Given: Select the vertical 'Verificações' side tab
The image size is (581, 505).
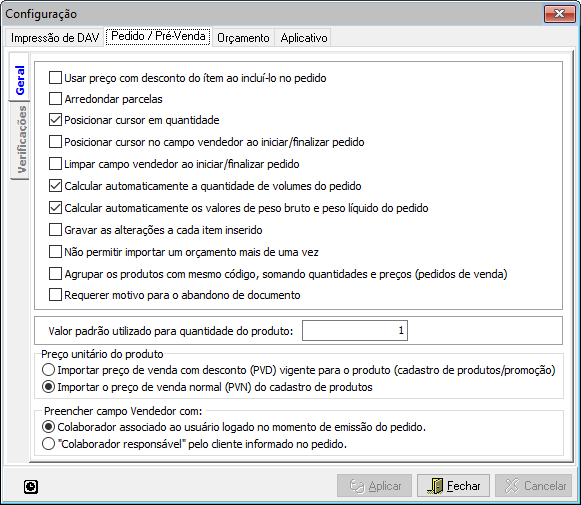Looking at the screenshot, I should point(20,140).
